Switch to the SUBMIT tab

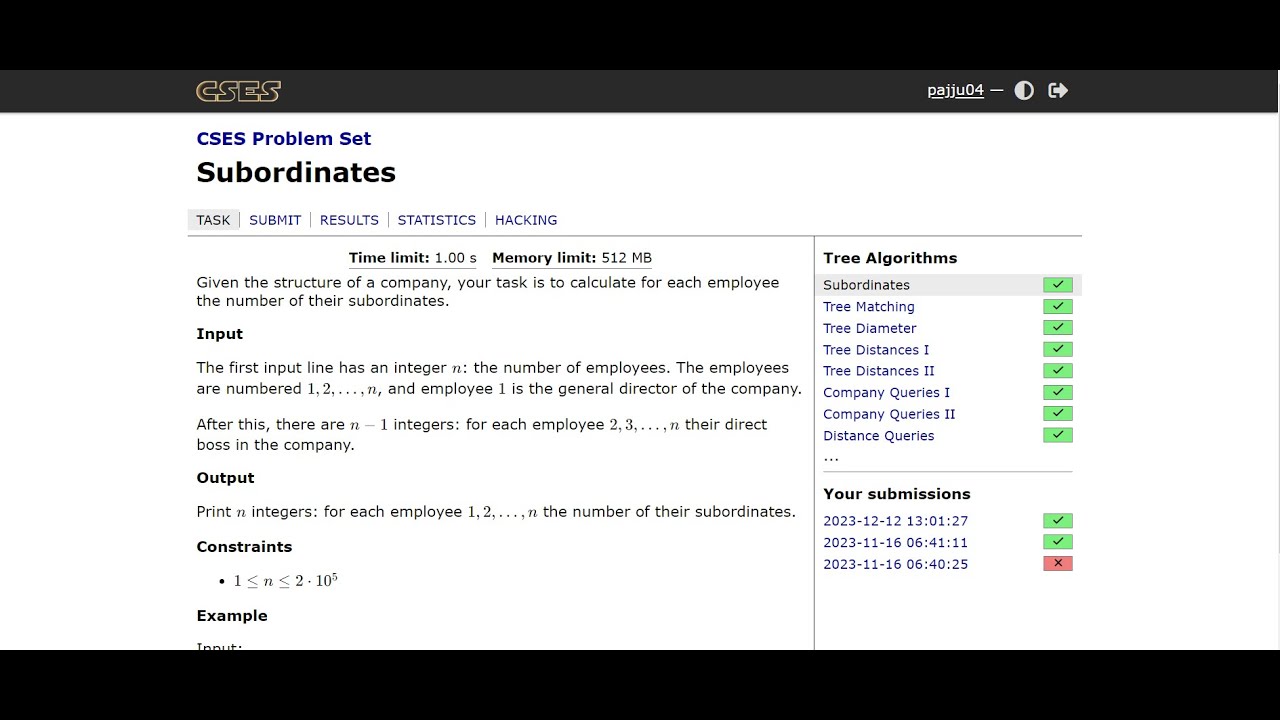pos(275,220)
